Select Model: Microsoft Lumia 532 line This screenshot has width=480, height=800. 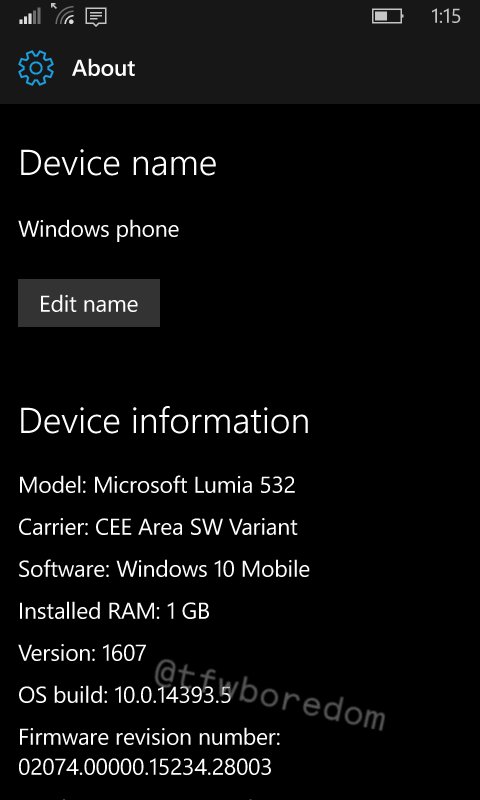tap(157, 485)
